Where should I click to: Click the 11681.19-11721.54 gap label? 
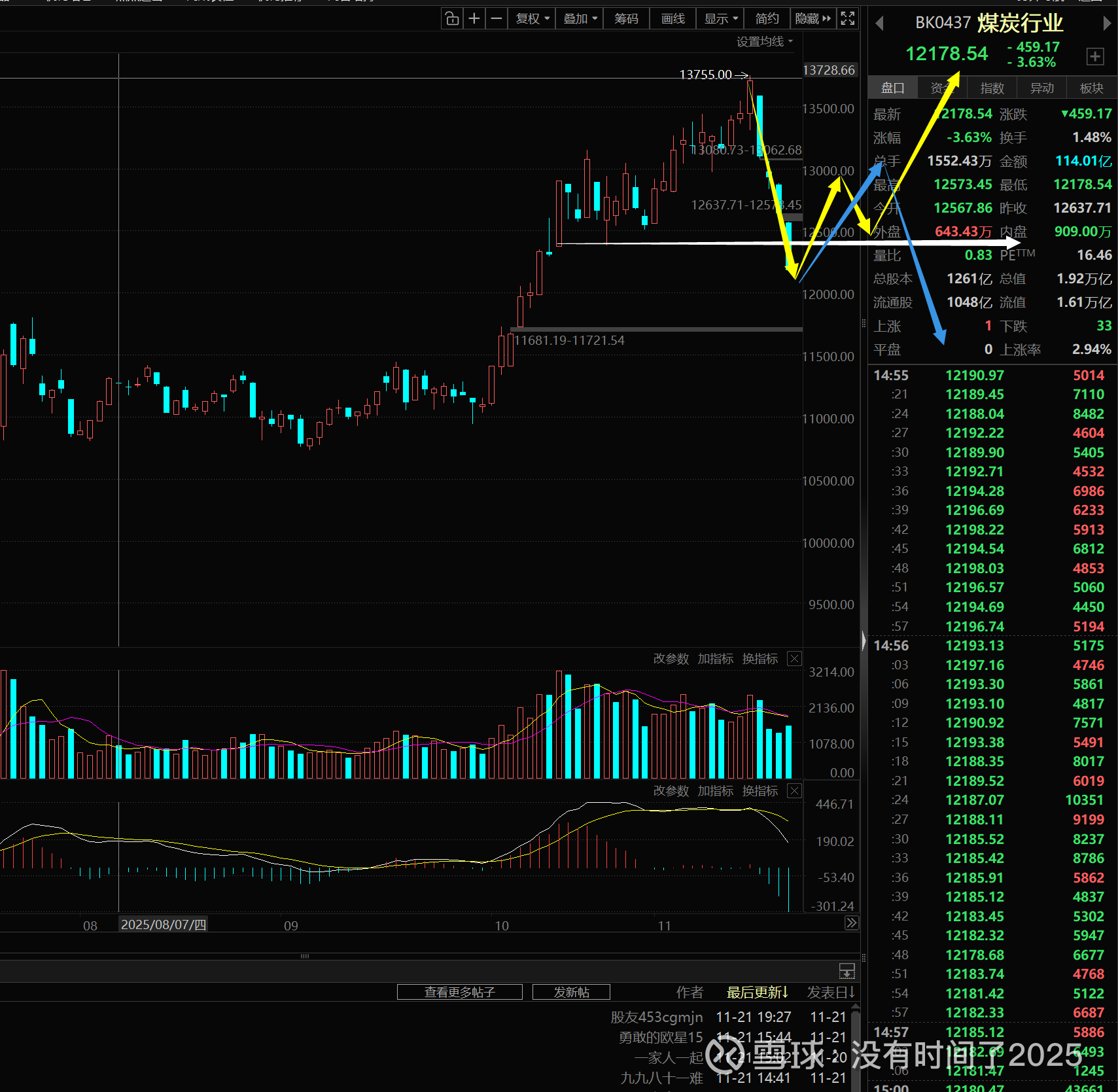click(x=569, y=340)
